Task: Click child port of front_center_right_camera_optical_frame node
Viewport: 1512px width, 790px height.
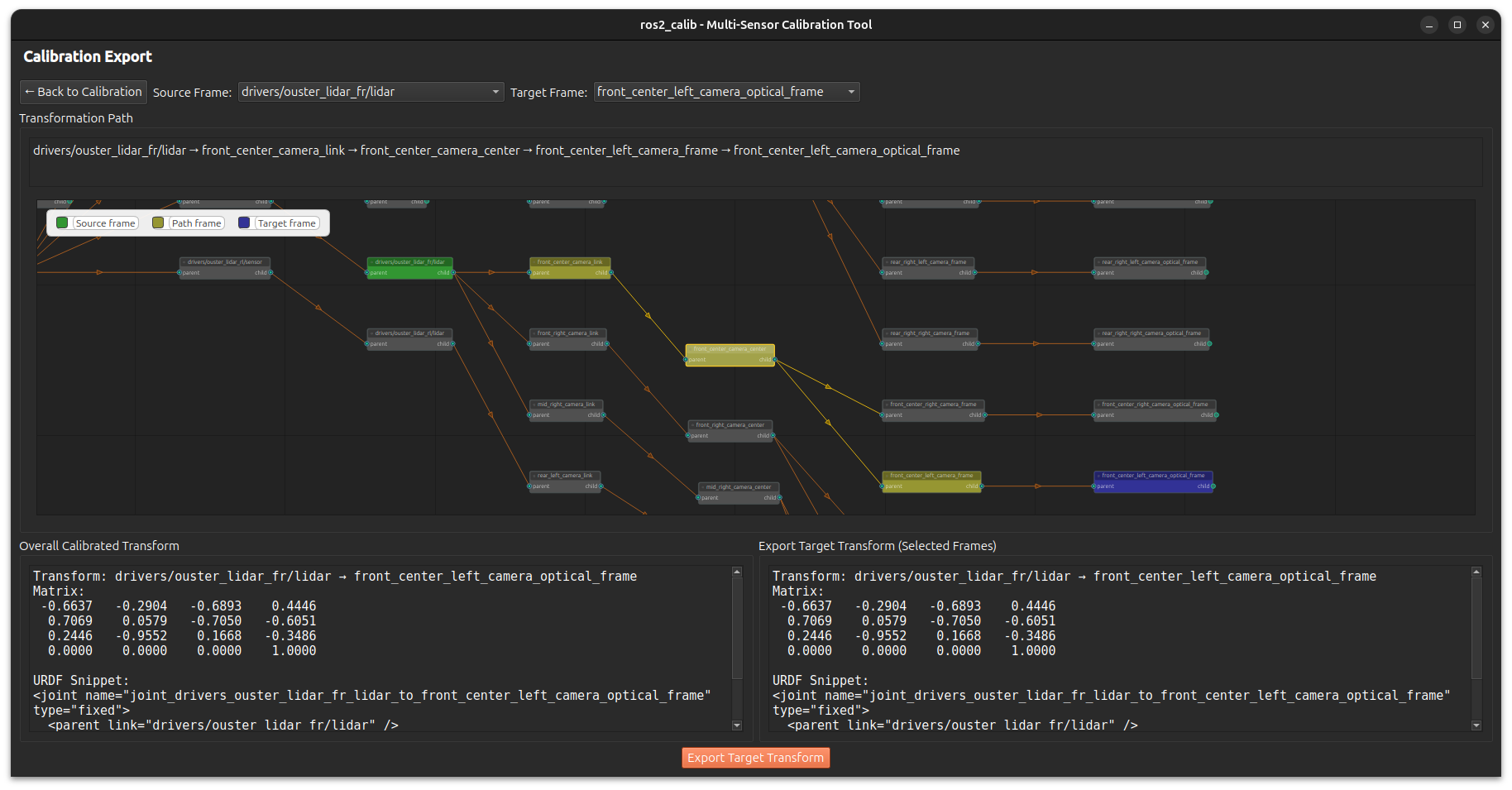Action: [x=1216, y=414]
